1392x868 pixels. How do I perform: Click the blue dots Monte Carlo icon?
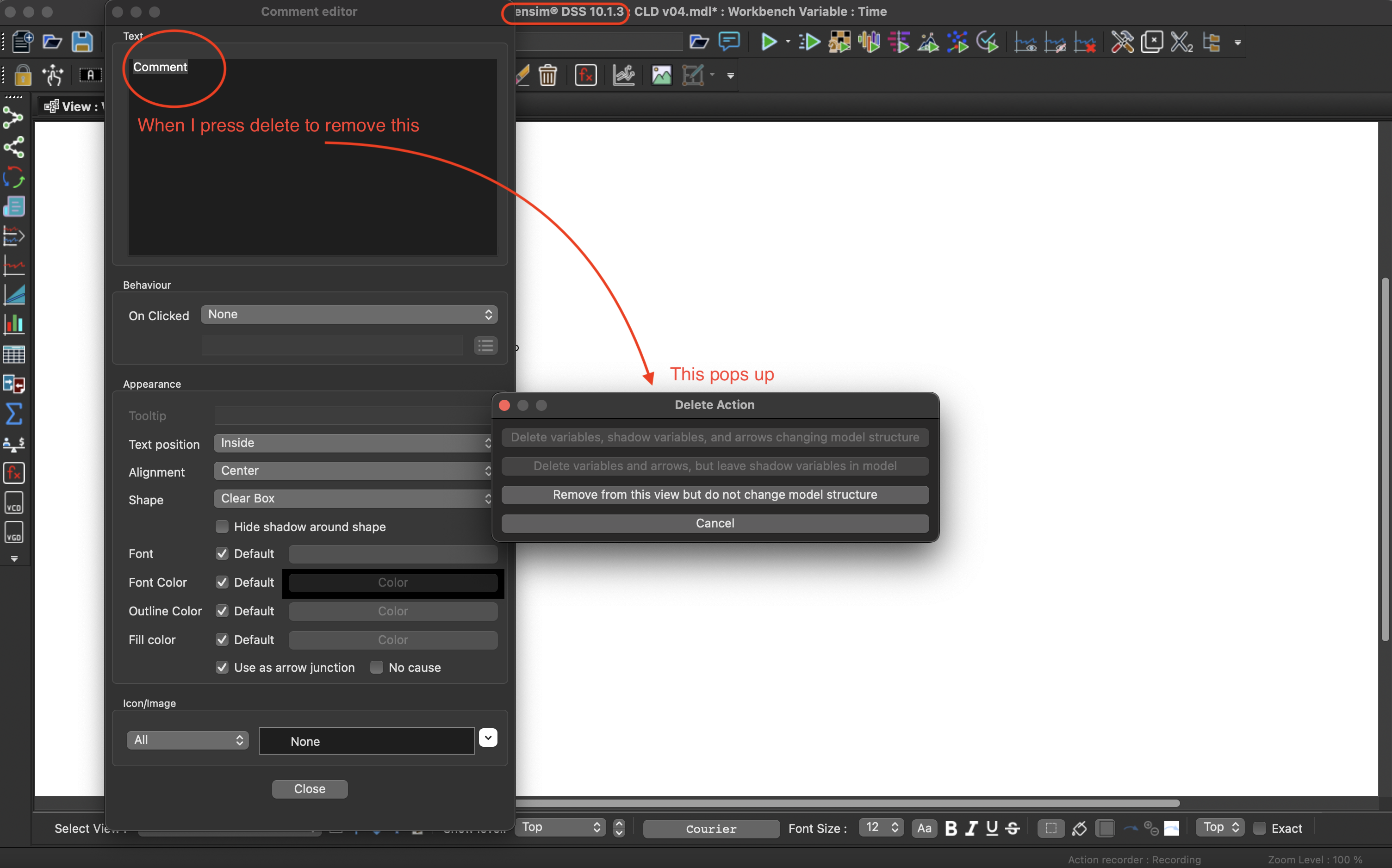[957, 42]
